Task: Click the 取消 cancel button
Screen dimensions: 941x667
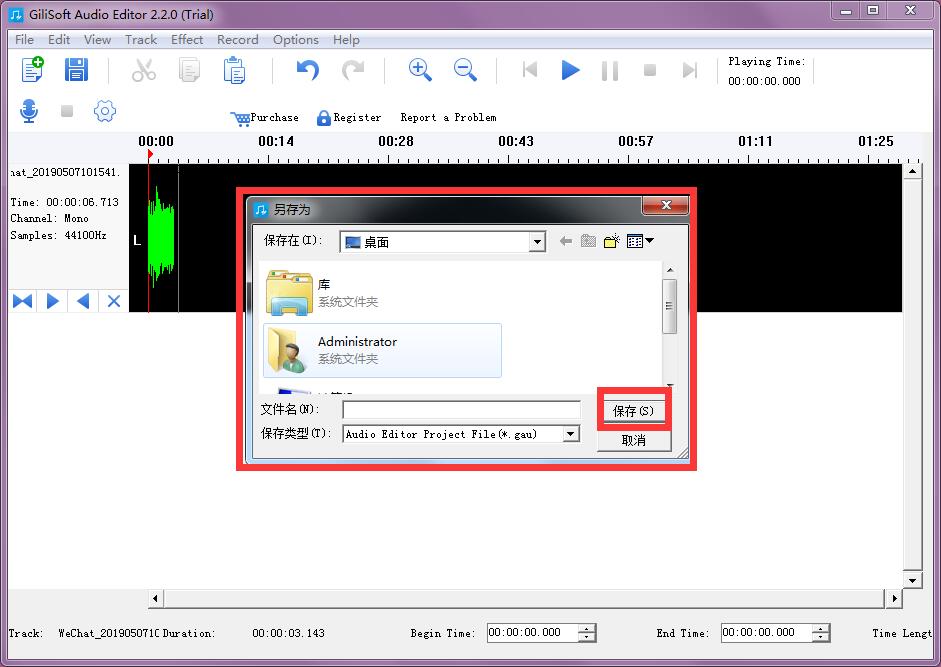Action: coord(633,440)
